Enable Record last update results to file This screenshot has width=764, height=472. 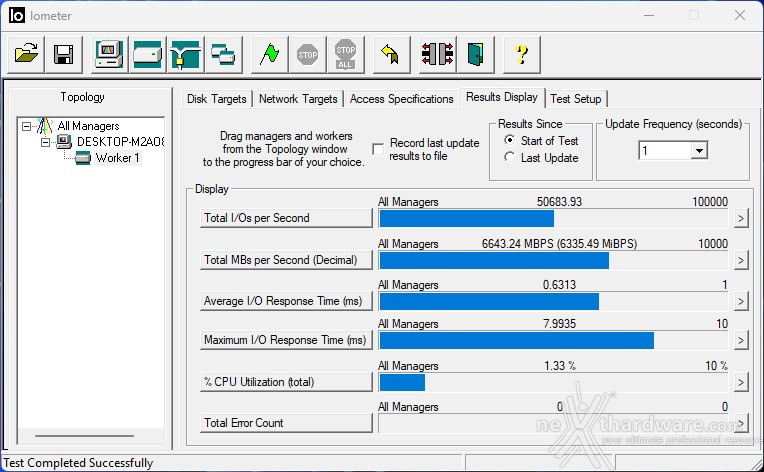click(378, 149)
